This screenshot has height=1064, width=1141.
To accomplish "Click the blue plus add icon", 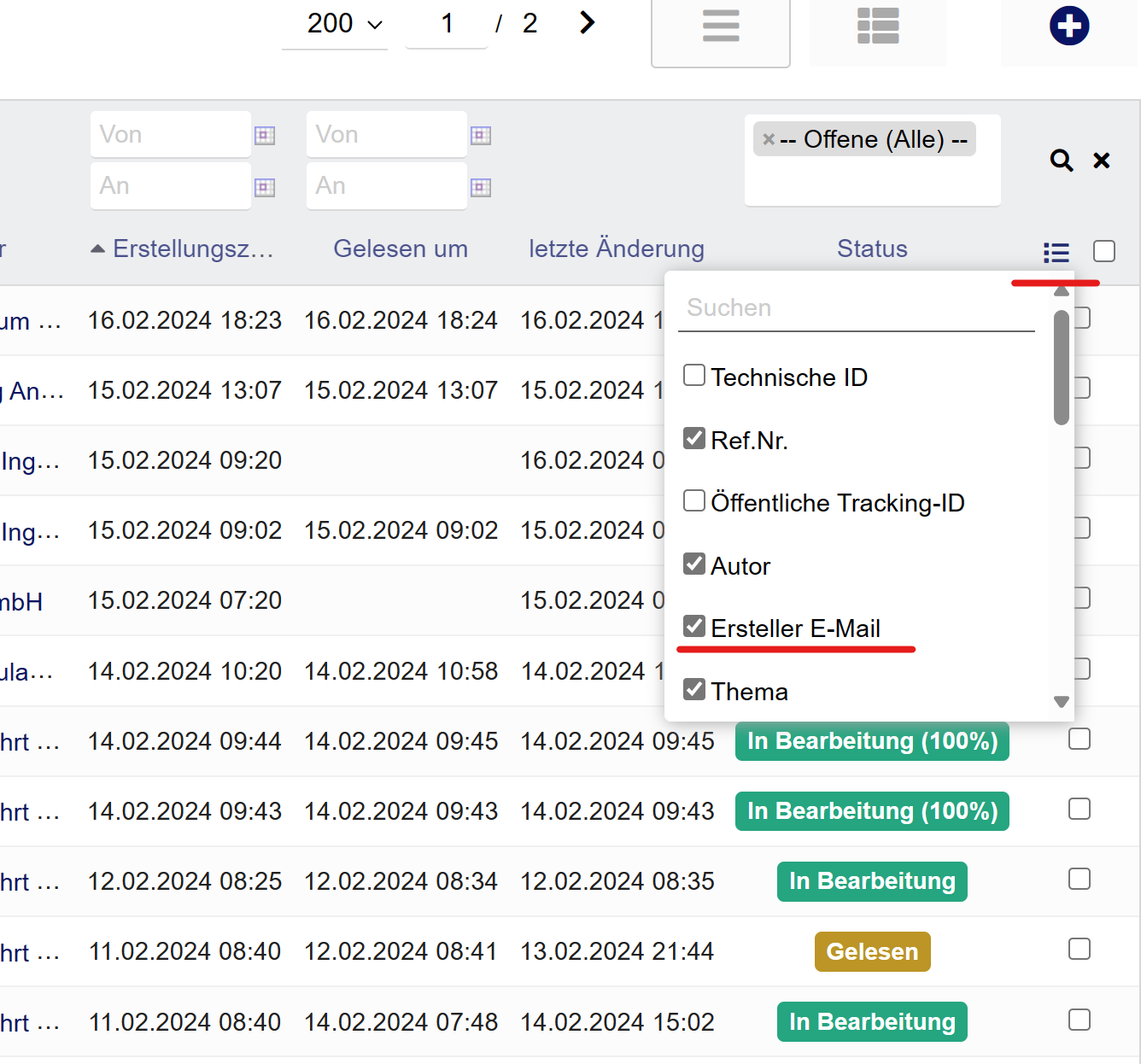I will [x=1068, y=26].
